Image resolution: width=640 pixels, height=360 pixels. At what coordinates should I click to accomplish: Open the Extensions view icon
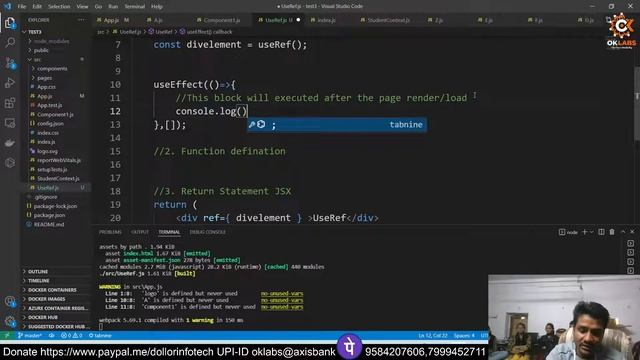point(10,103)
